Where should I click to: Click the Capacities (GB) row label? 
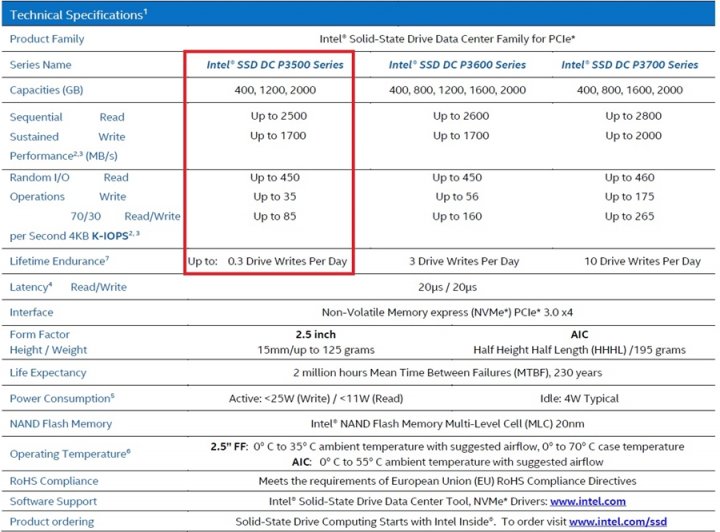pos(46,90)
